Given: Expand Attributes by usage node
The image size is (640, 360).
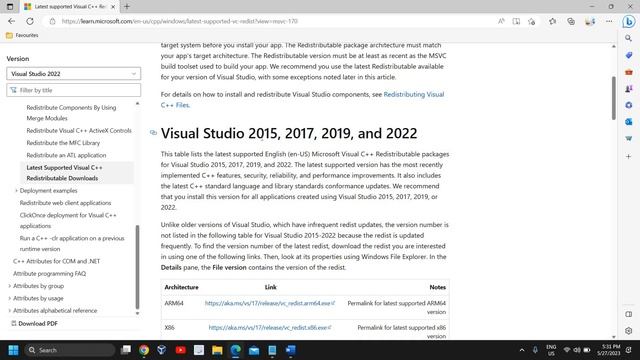Looking at the screenshot, I should (x=10, y=298).
